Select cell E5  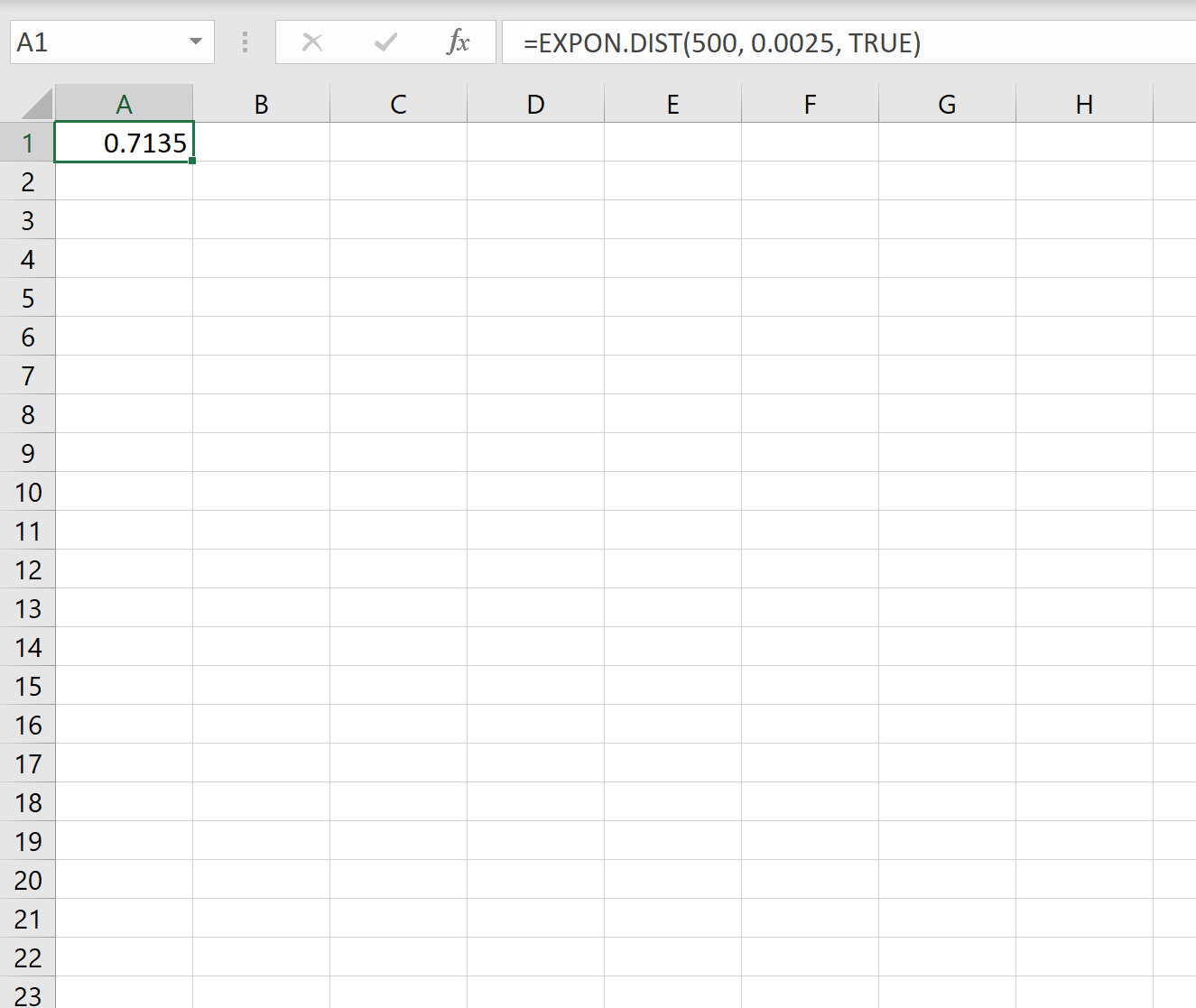(672, 297)
